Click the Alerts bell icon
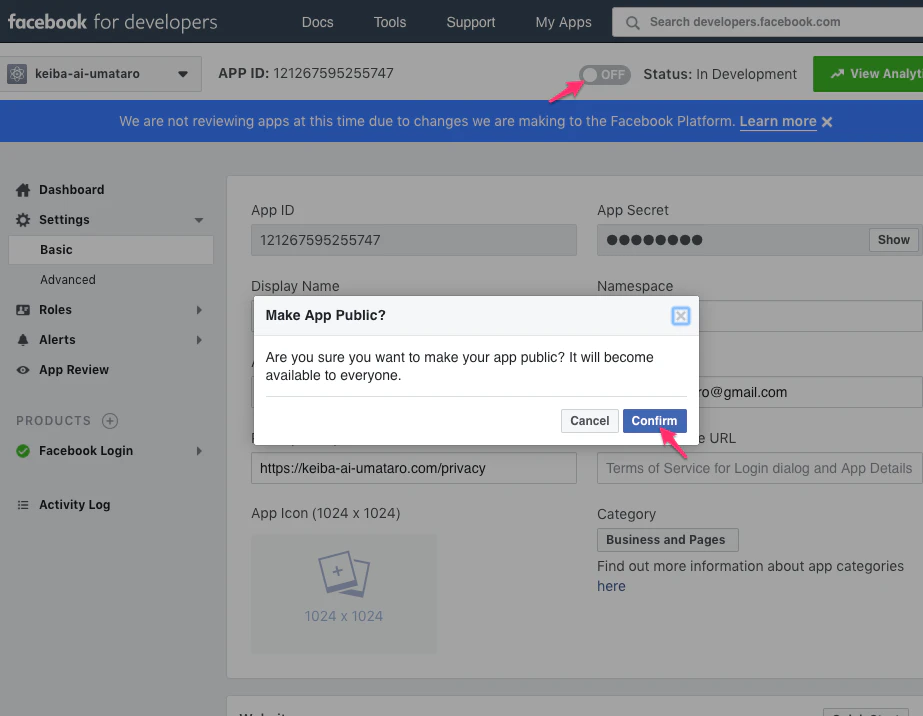Viewport: 923px width, 716px height. [x=23, y=340]
